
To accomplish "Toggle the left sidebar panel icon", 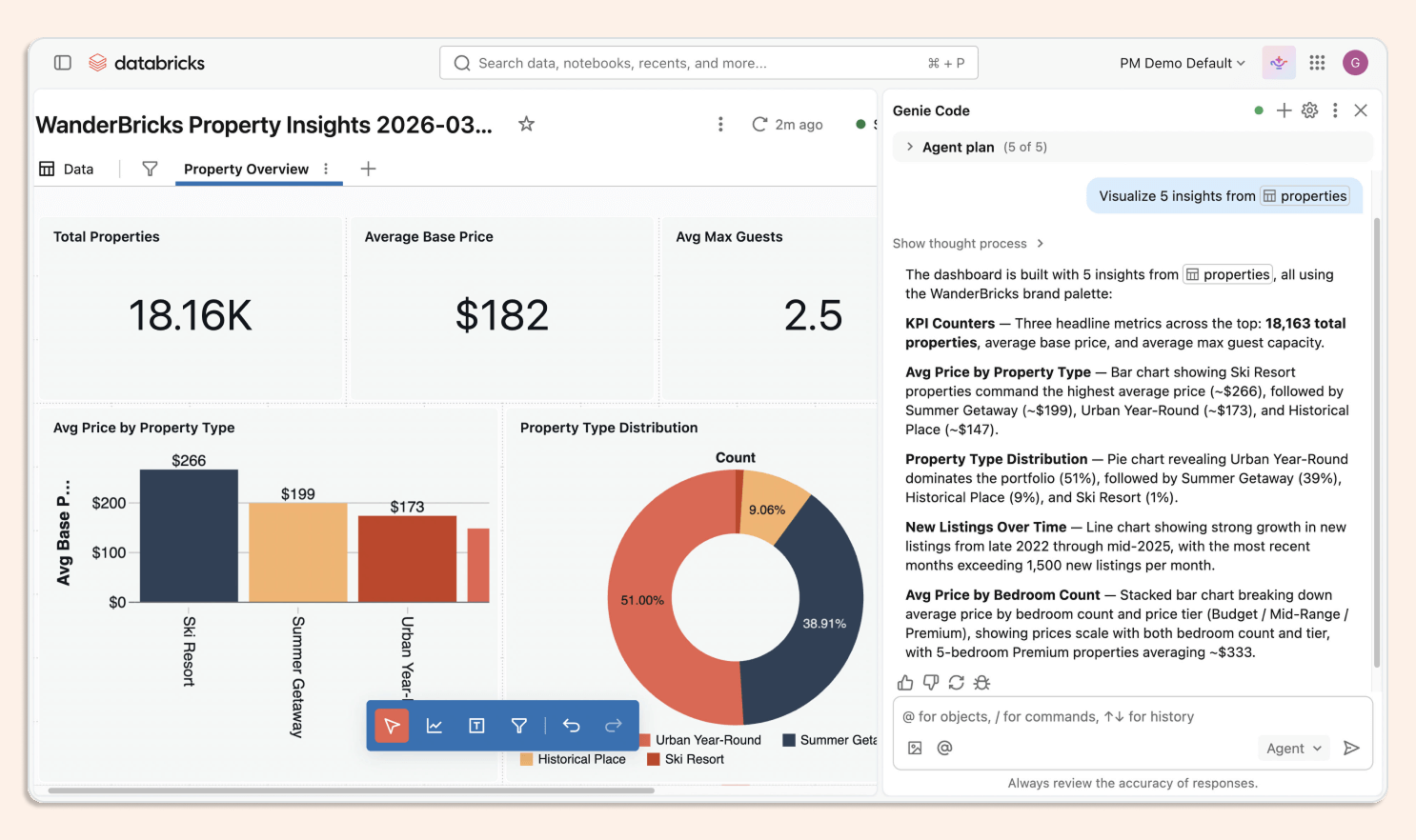I will click(x=63, y=63).
